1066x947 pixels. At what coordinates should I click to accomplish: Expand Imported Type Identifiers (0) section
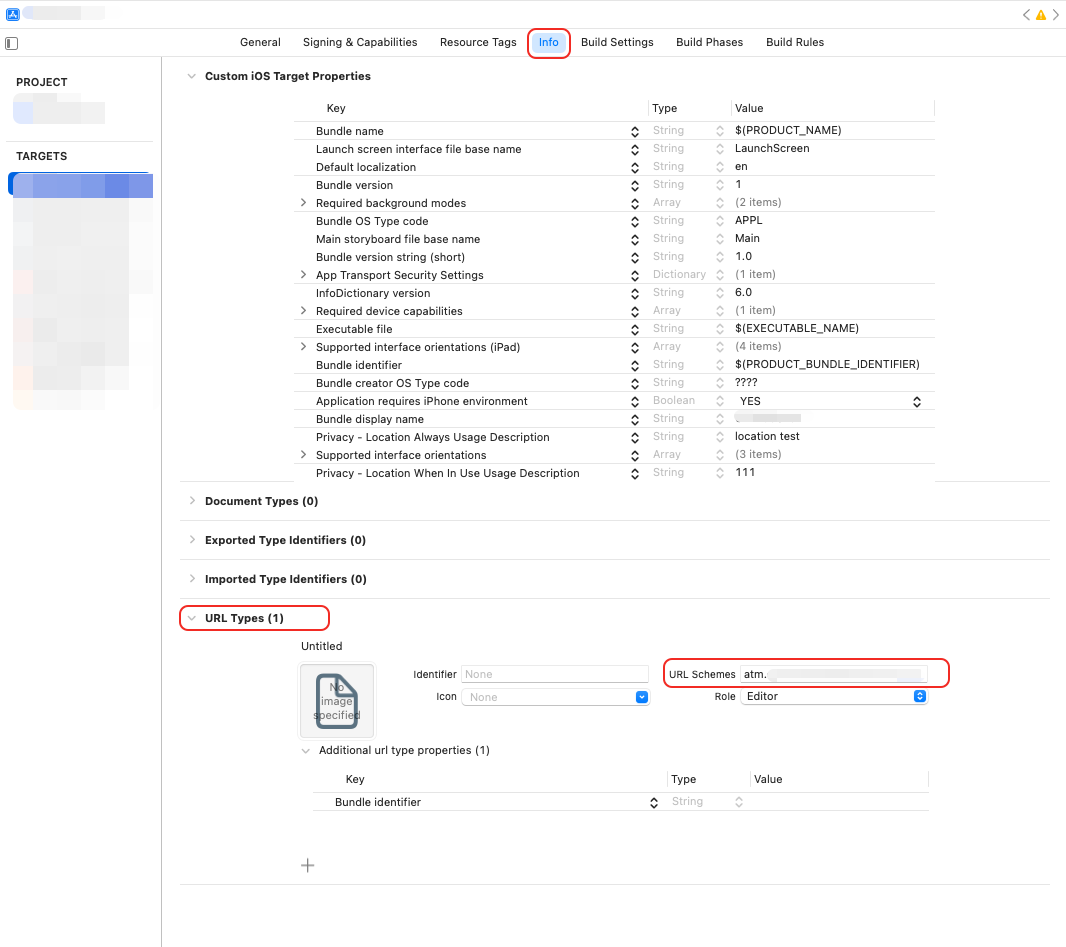pos(192,579)
